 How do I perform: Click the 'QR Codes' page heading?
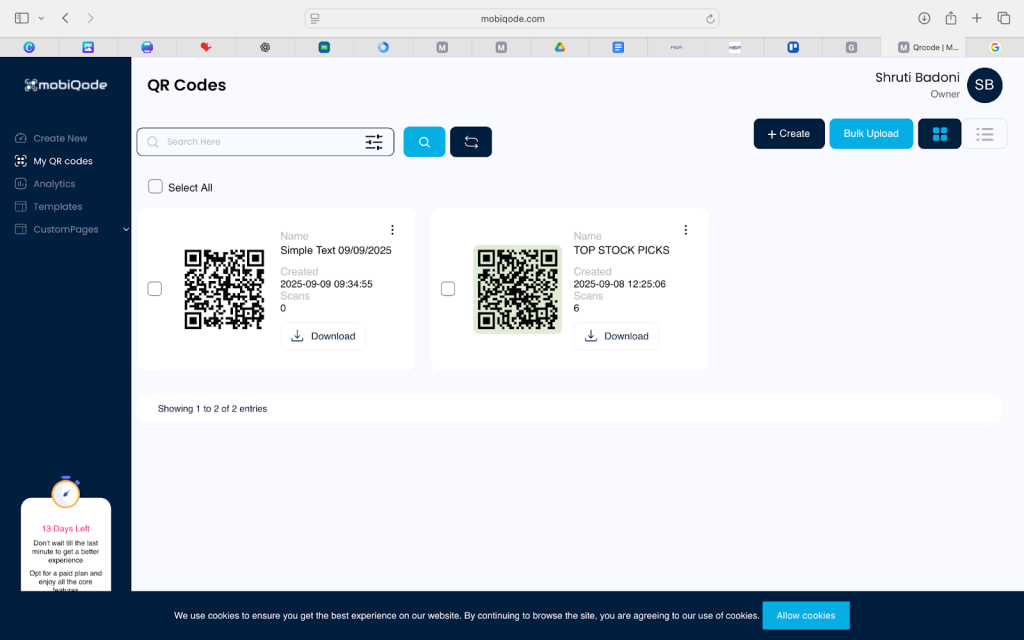pos(187,86)
